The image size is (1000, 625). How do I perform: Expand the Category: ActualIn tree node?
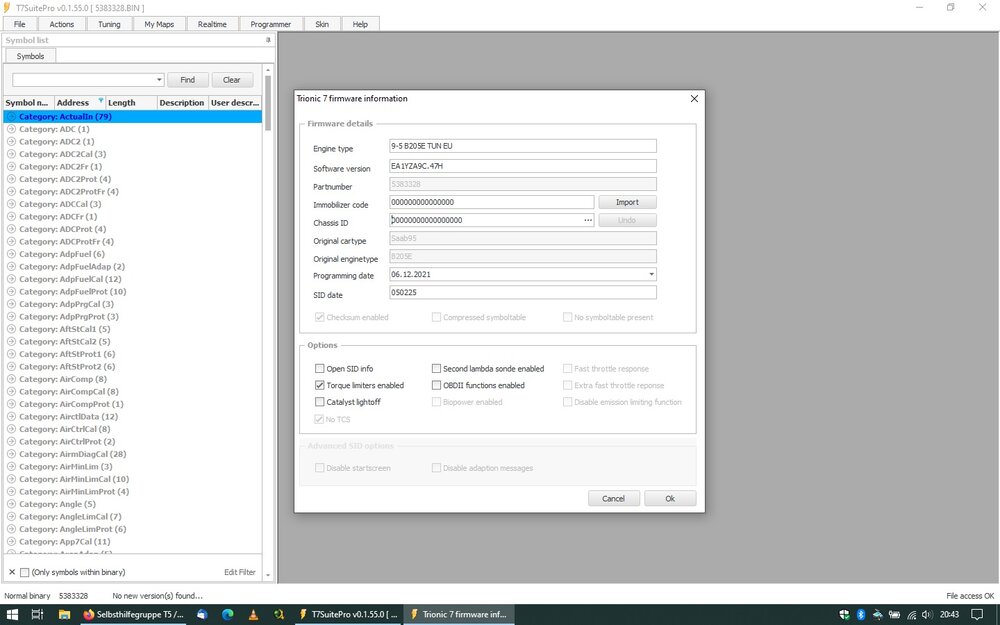11,117
